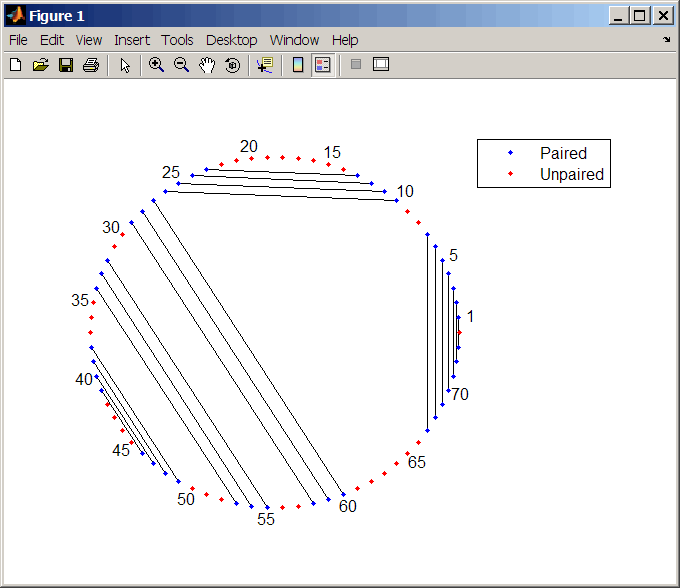The image size is (680, 588).
Task: Close the Figure 1 window
Action: (663, 16)
